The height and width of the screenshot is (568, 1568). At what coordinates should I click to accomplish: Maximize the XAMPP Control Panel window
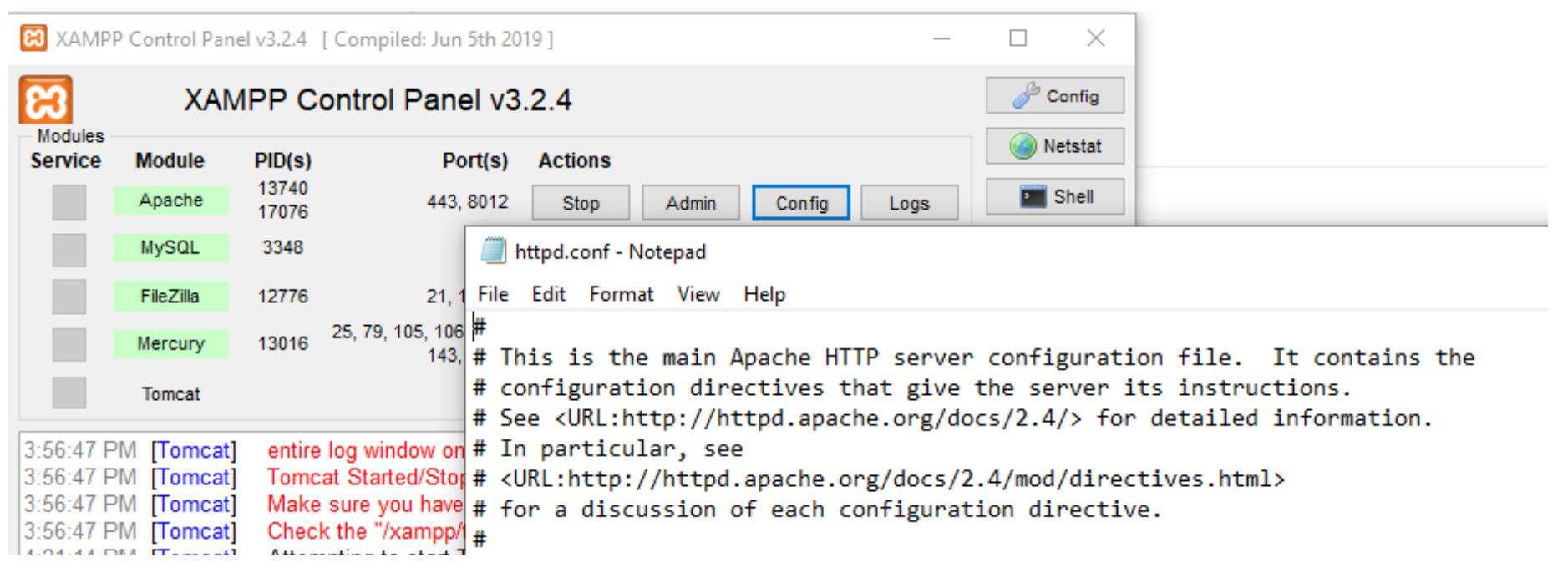pyautogui.click(x=1017, y=38)
